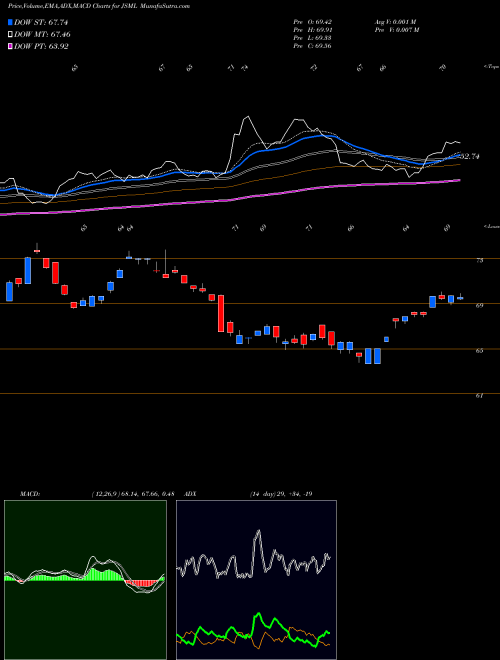Screen dimensions: 500x660
Task: Click the blue DOW ST legend swatch
Action: point(11,22)
